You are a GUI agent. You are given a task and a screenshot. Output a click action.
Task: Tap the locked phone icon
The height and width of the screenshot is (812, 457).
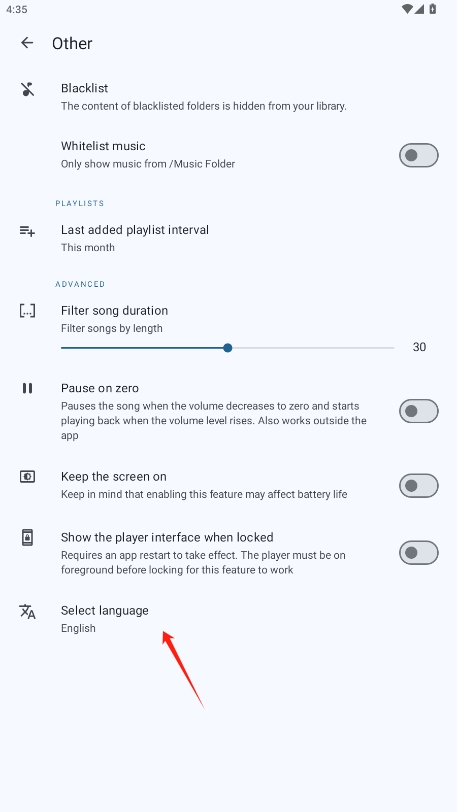point(27,538)
